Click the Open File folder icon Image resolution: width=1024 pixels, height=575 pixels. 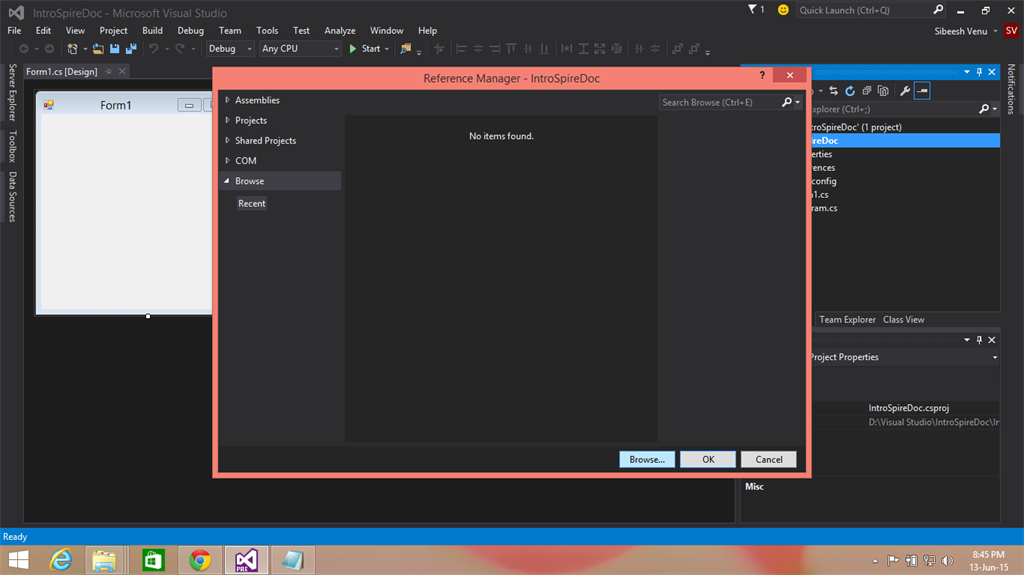click(98, 48)
